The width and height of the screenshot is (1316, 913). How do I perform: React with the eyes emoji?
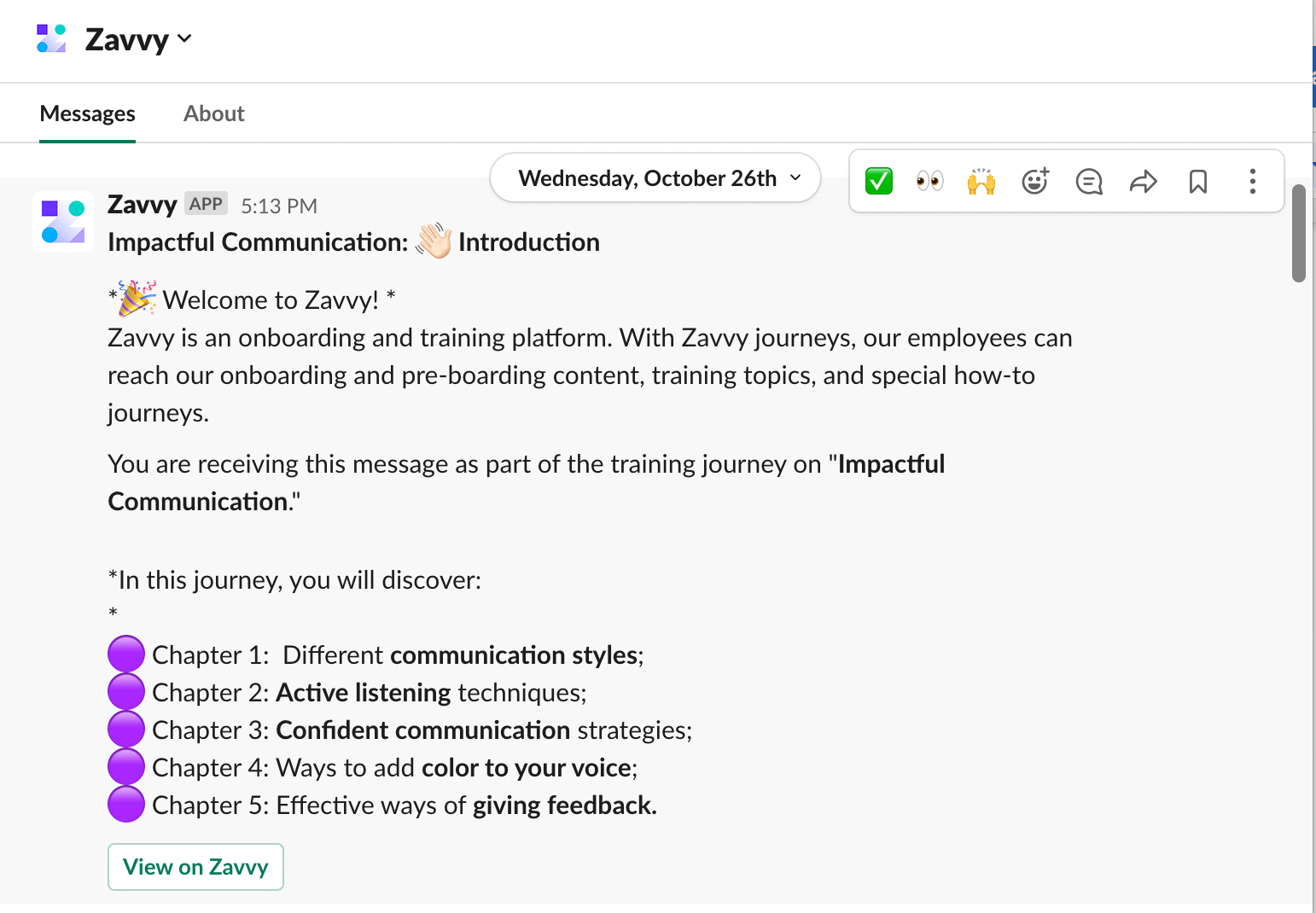click(x=929, y=181)
